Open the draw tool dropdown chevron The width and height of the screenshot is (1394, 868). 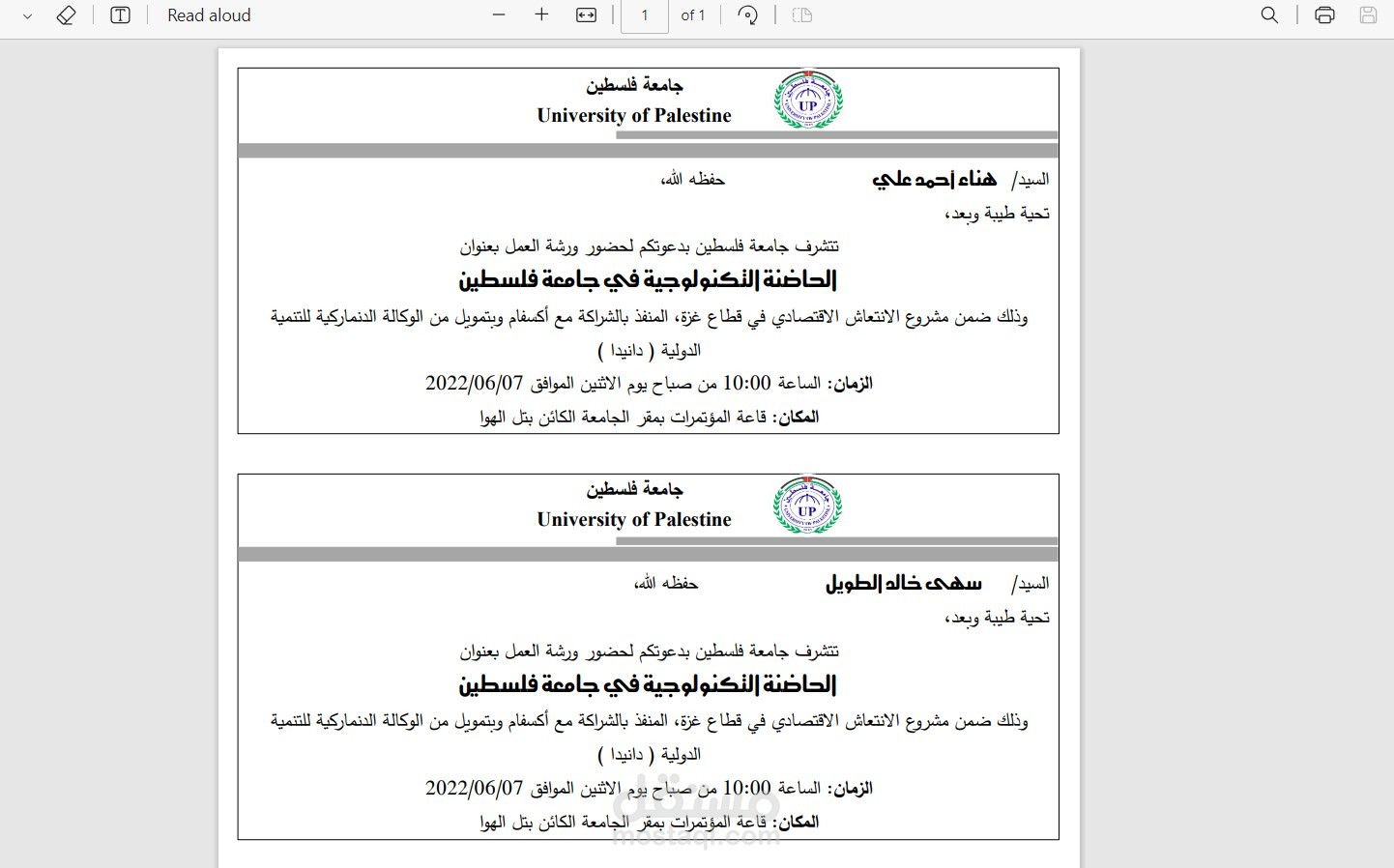28,15
